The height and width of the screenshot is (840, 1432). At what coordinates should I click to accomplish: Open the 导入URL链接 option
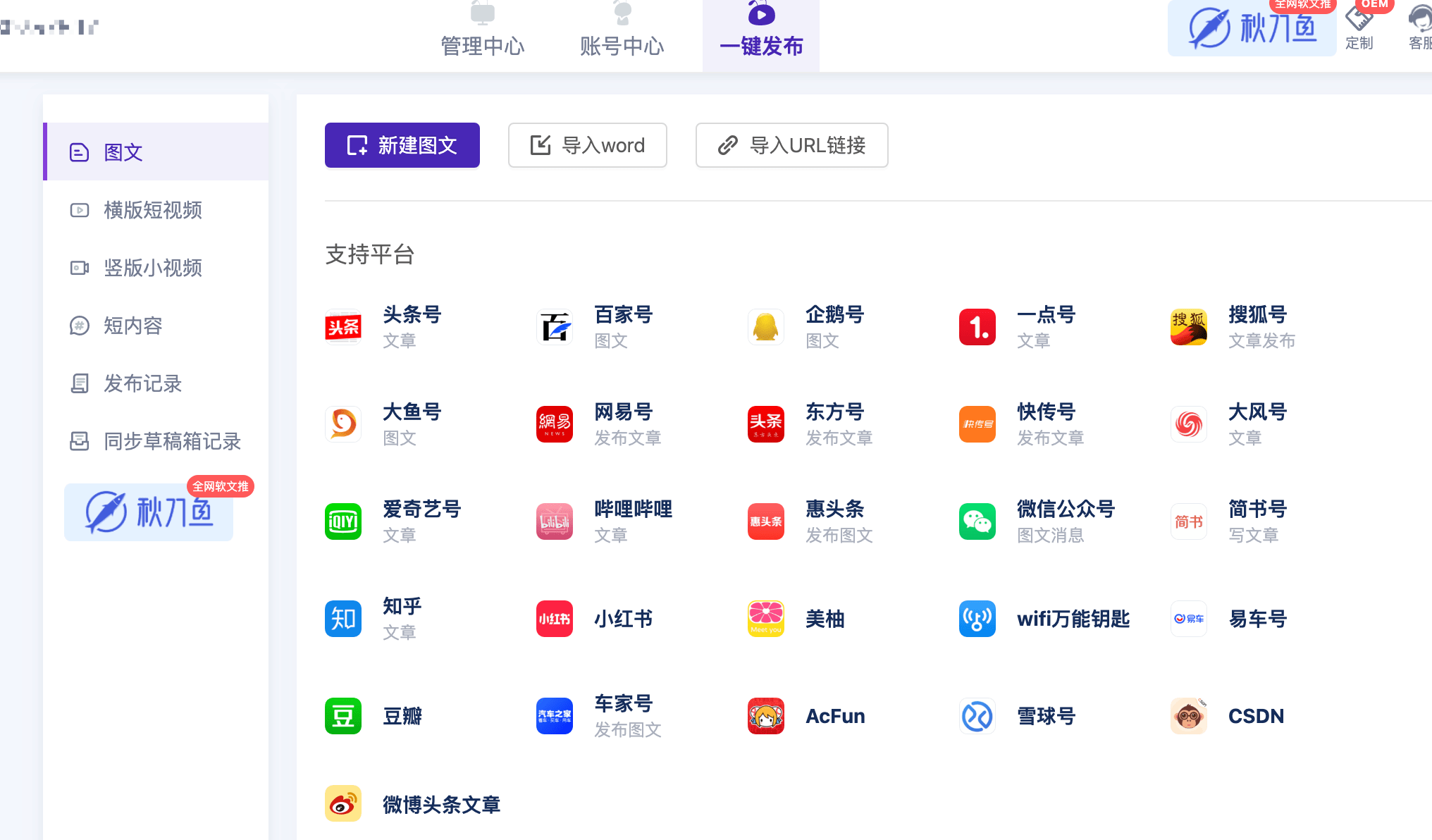click(x=791, y=145)
